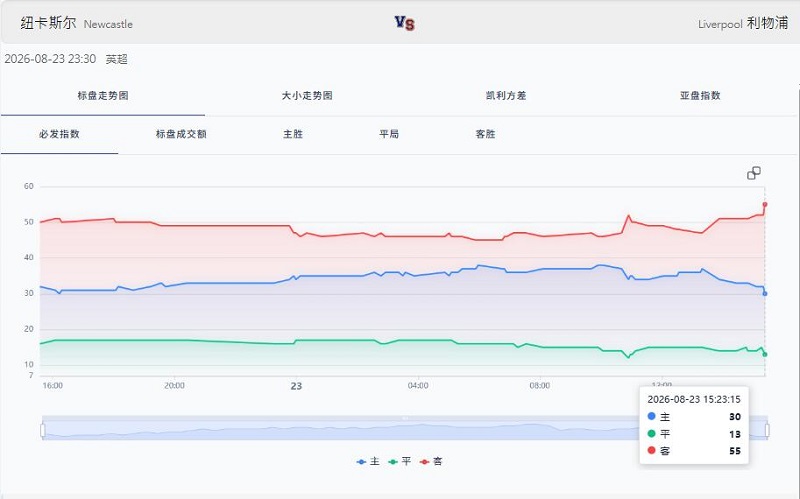The height and width of the screenshot is (499, 800).
Task: Click the green end point at 13
Action: 765,354
